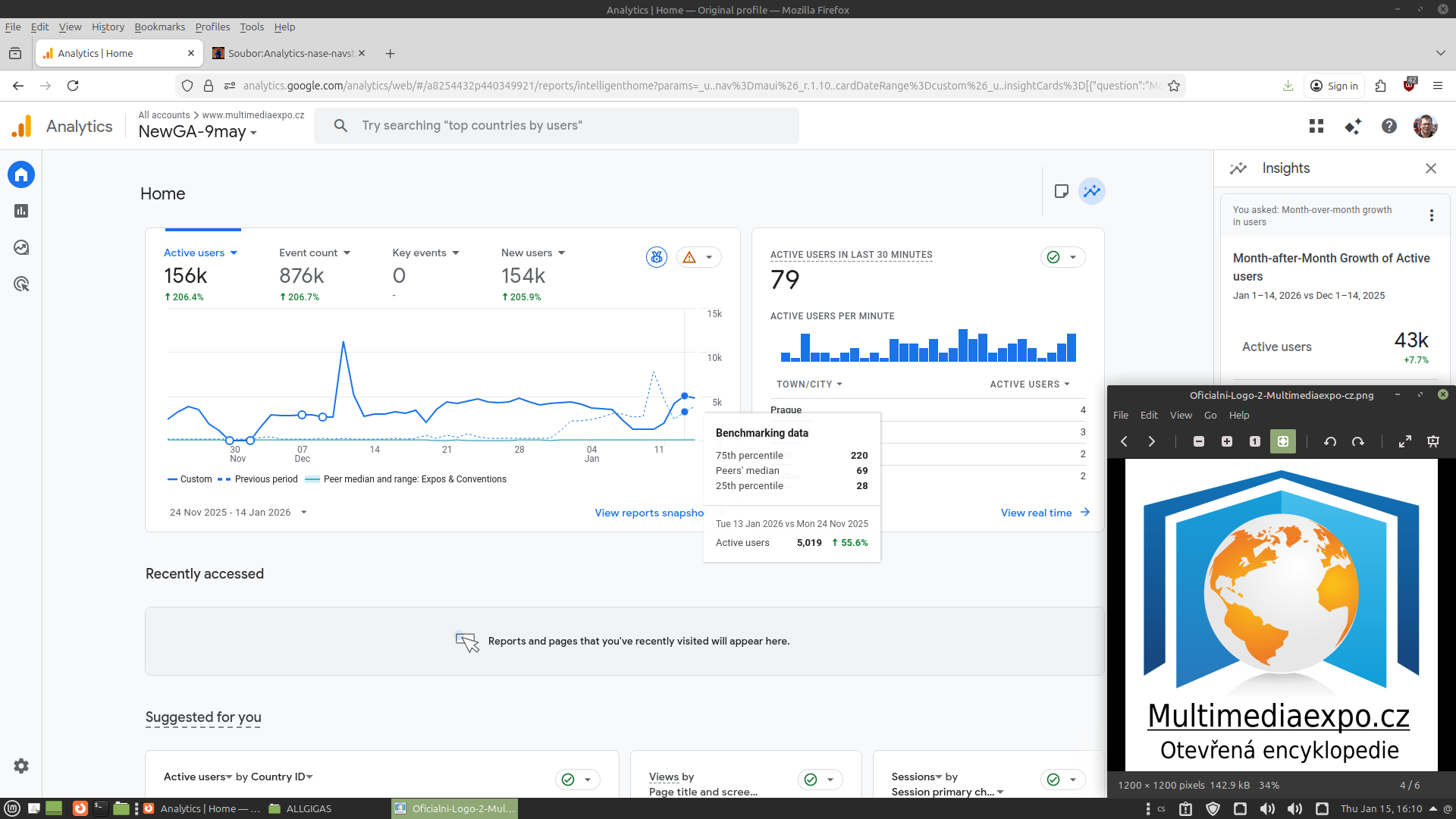
Task: Open the Bookmarks menu in Firefox
Action: tap(159, 27)
